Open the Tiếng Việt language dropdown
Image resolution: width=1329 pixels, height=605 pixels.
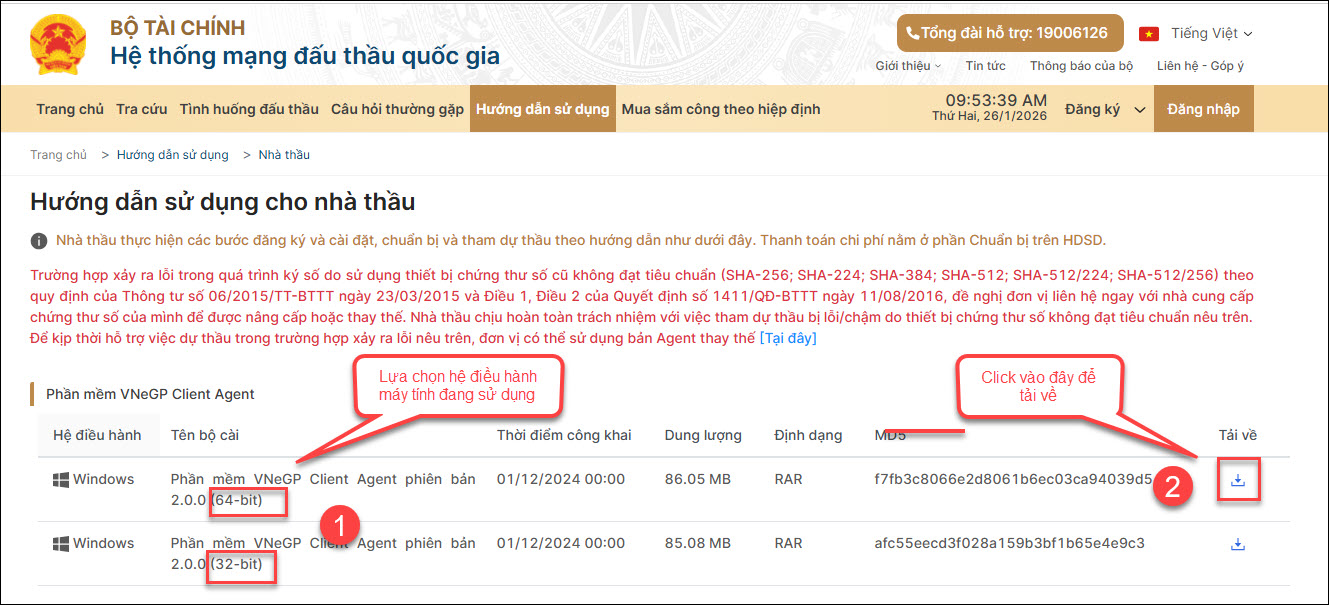coord(1211,34)
